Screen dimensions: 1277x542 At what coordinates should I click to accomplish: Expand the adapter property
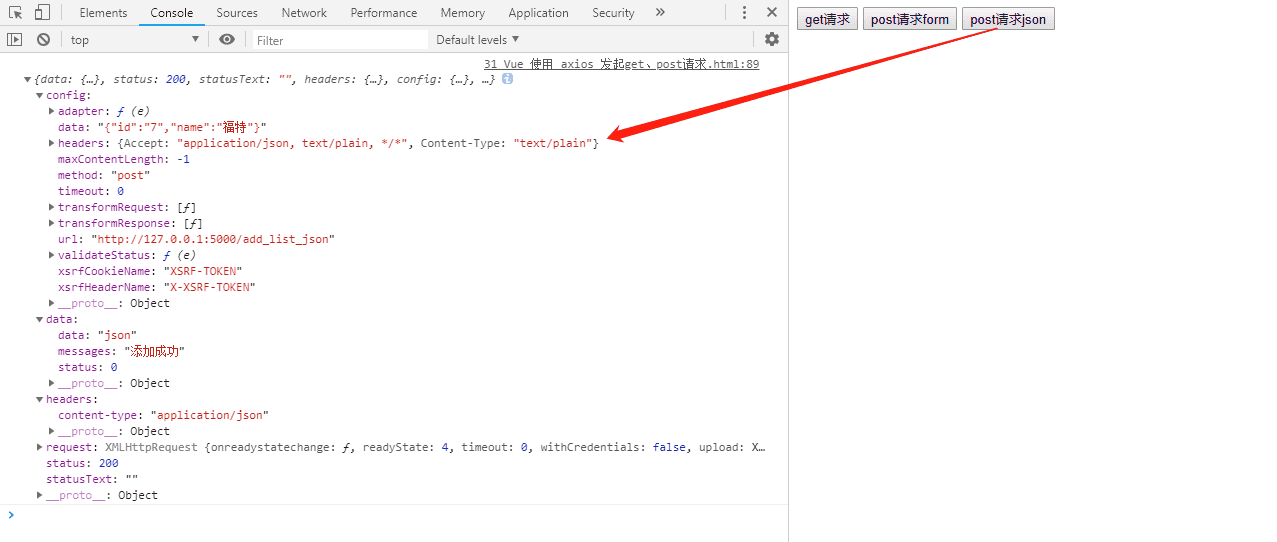(x=52, y=111)
